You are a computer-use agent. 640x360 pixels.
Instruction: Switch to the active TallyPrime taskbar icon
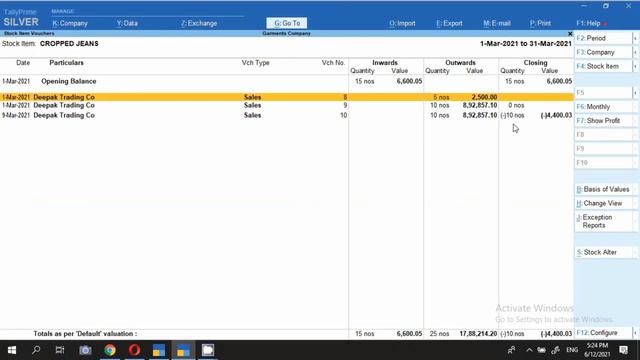tap(183, 350)
